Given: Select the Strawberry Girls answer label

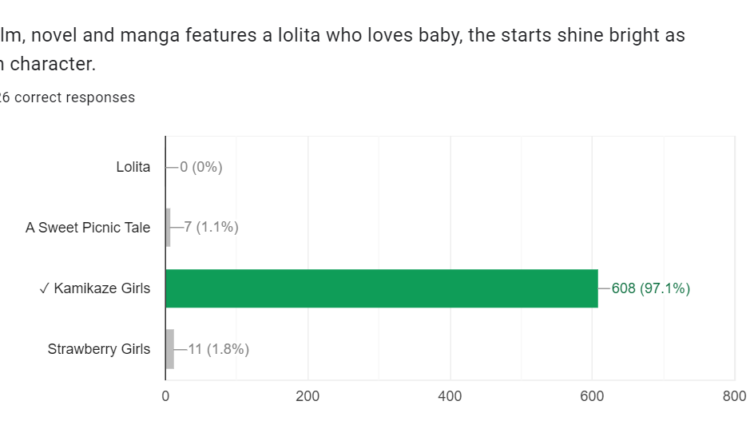Looking at the screenshot, I should coord(99,349).
